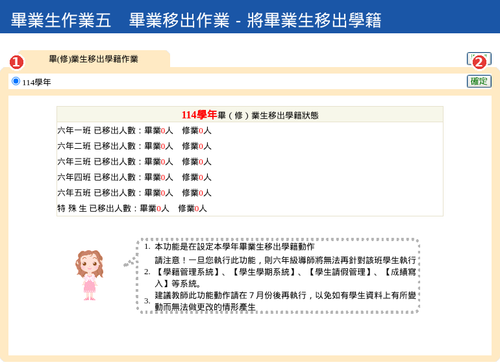This screenshot has width=500, height=364.
Task: Click note 本功能是在設定本學年畢業生移出學籍動作
Action: click(x=234, y=247)
